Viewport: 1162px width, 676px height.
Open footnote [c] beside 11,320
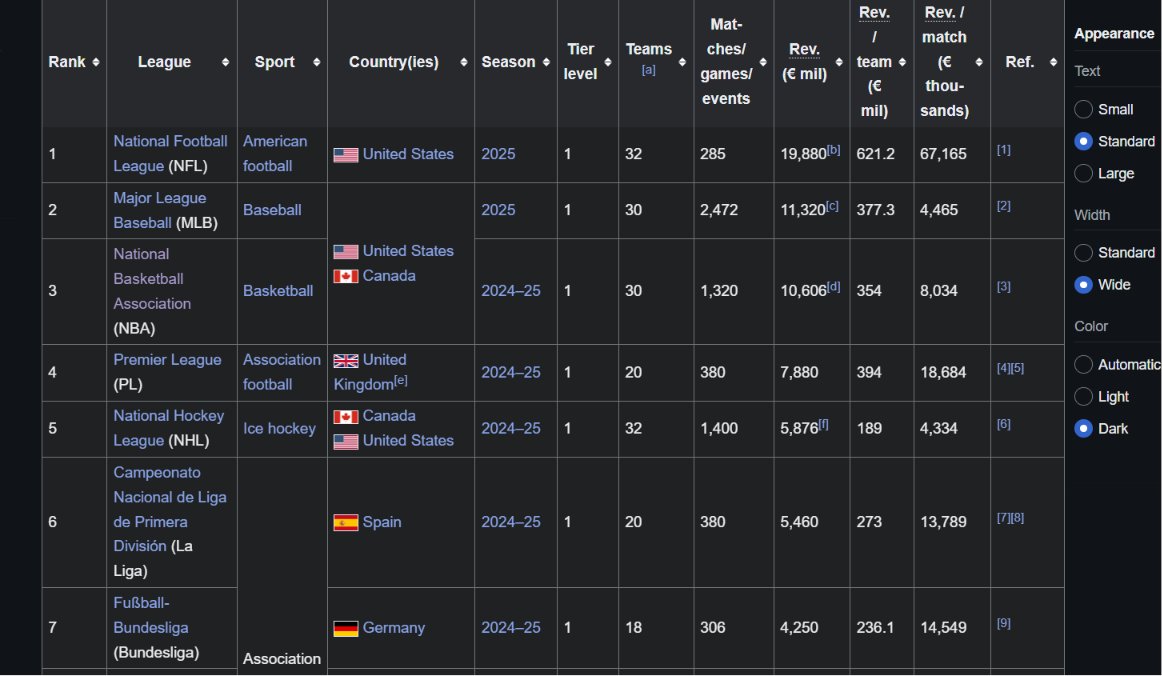point(832,206)
